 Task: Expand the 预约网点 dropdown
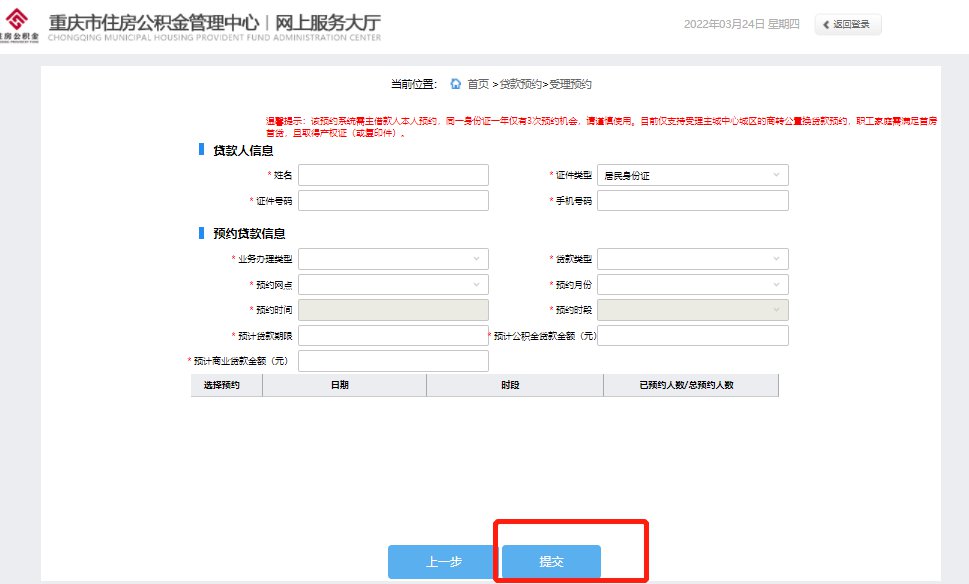pos(393,285)
